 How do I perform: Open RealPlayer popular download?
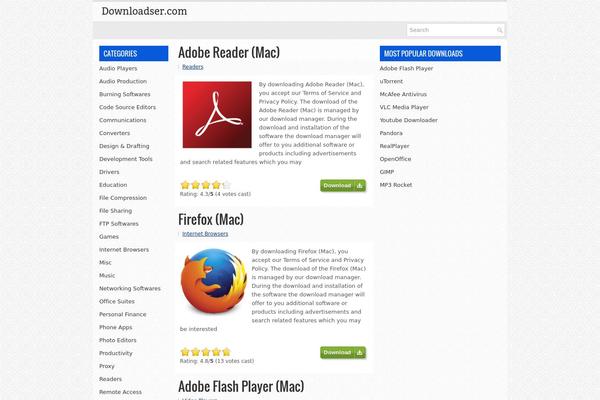click(395, 146)
